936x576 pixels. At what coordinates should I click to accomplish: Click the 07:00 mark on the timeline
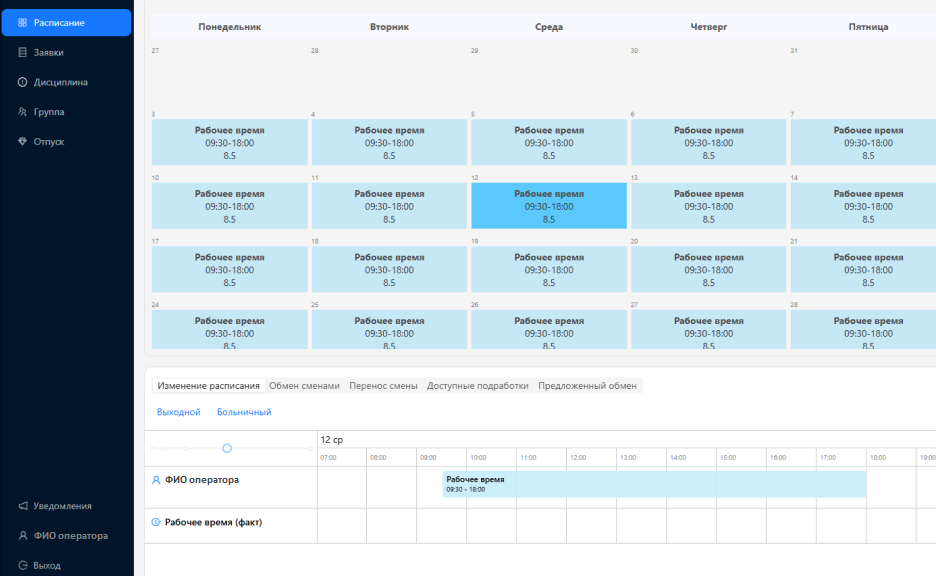tap(328, 458)
